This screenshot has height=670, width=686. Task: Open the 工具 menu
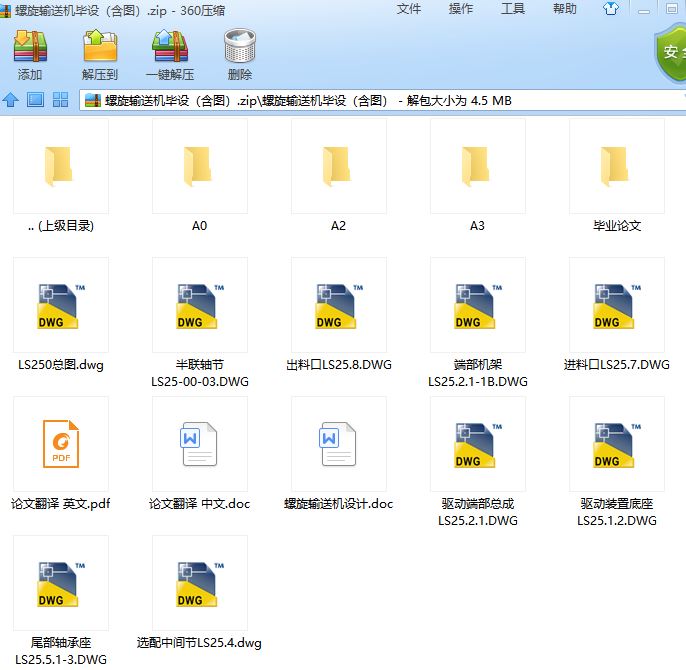pos(513,9)
